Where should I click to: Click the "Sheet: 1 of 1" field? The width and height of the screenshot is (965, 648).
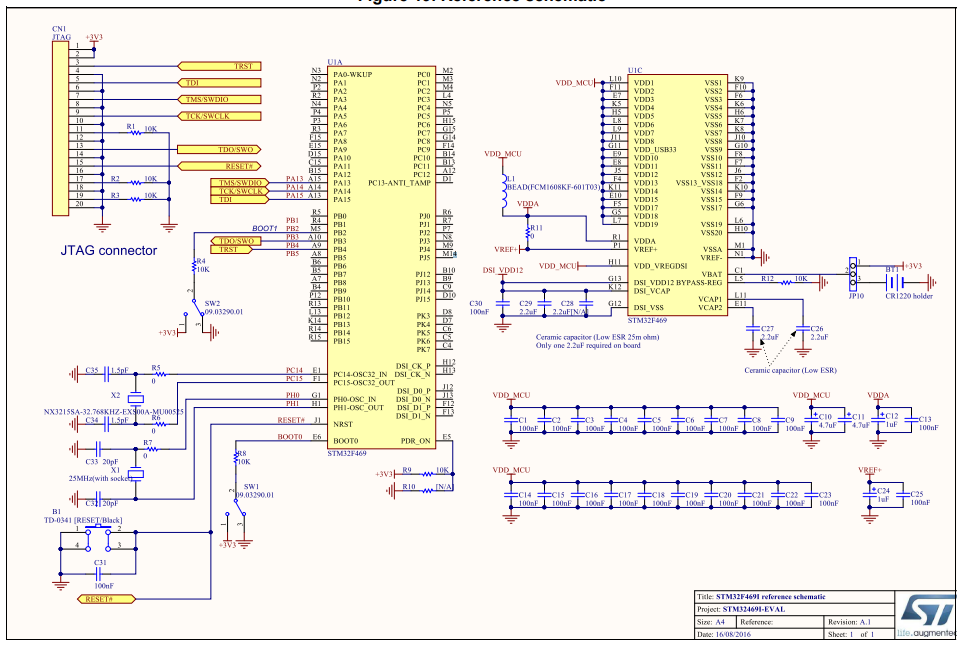pos(851,634)
